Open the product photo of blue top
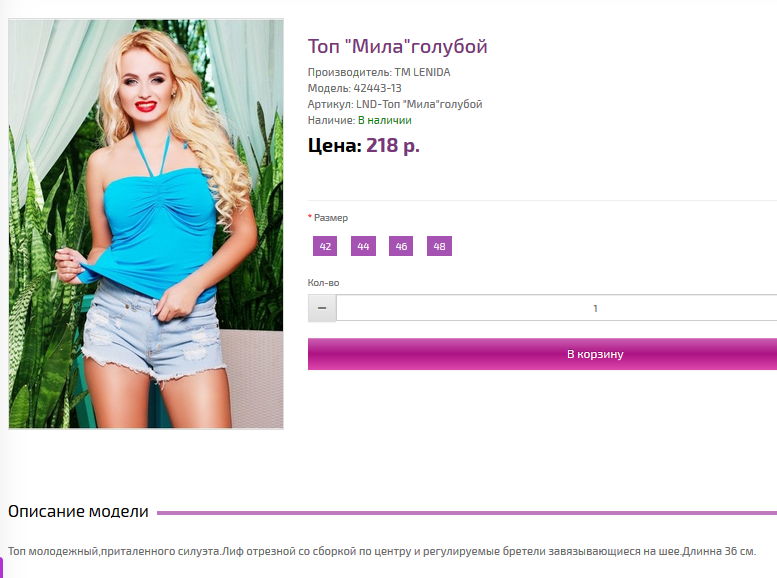 click(146, 224)
